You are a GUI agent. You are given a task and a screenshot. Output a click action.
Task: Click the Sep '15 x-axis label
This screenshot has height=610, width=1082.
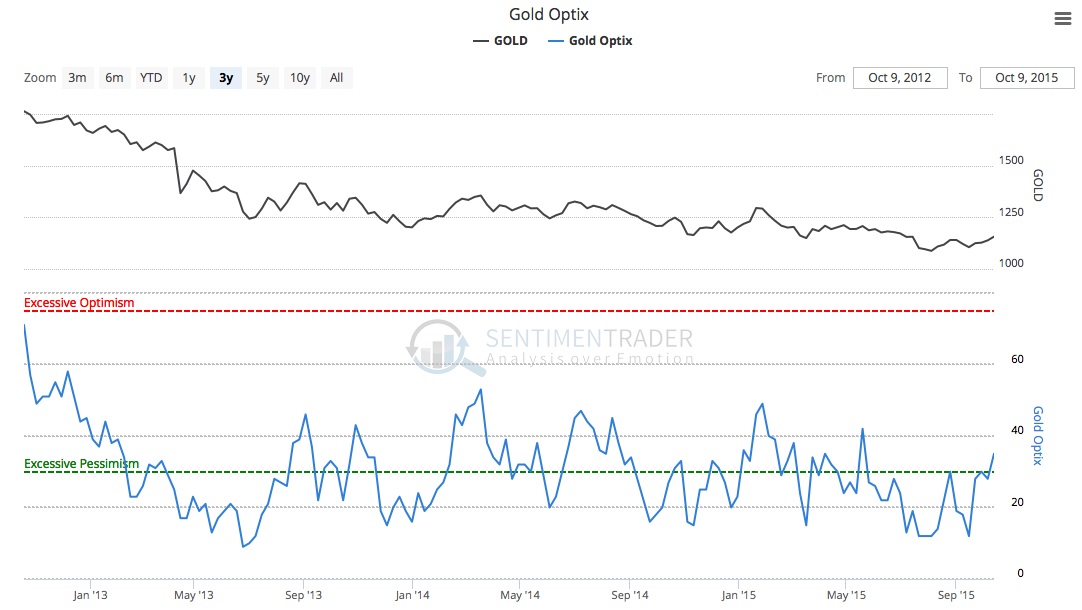click(955, 594)
